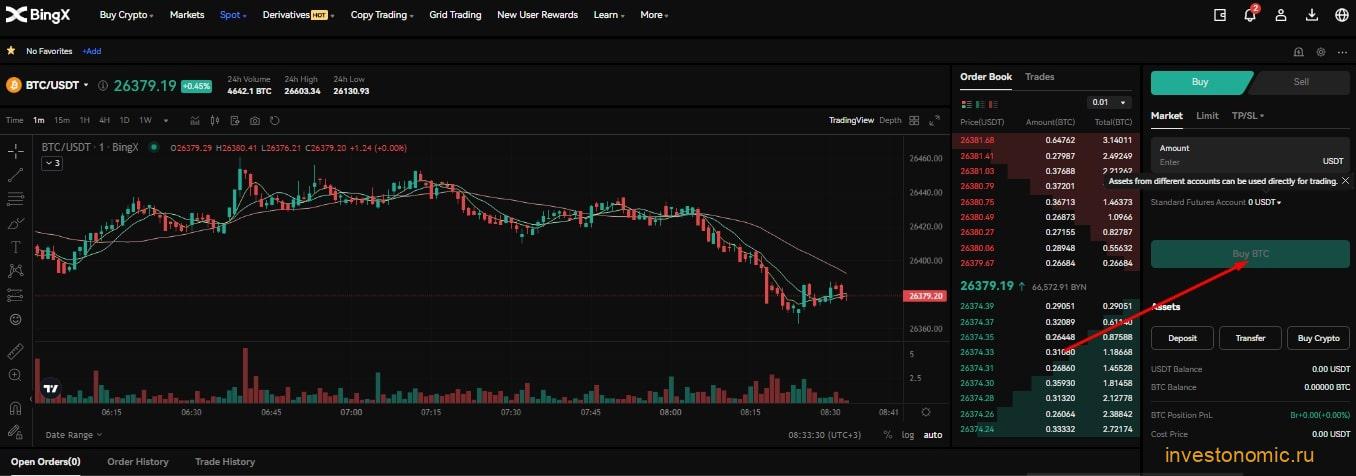Focus the Amount input field

pos(1250,155)
